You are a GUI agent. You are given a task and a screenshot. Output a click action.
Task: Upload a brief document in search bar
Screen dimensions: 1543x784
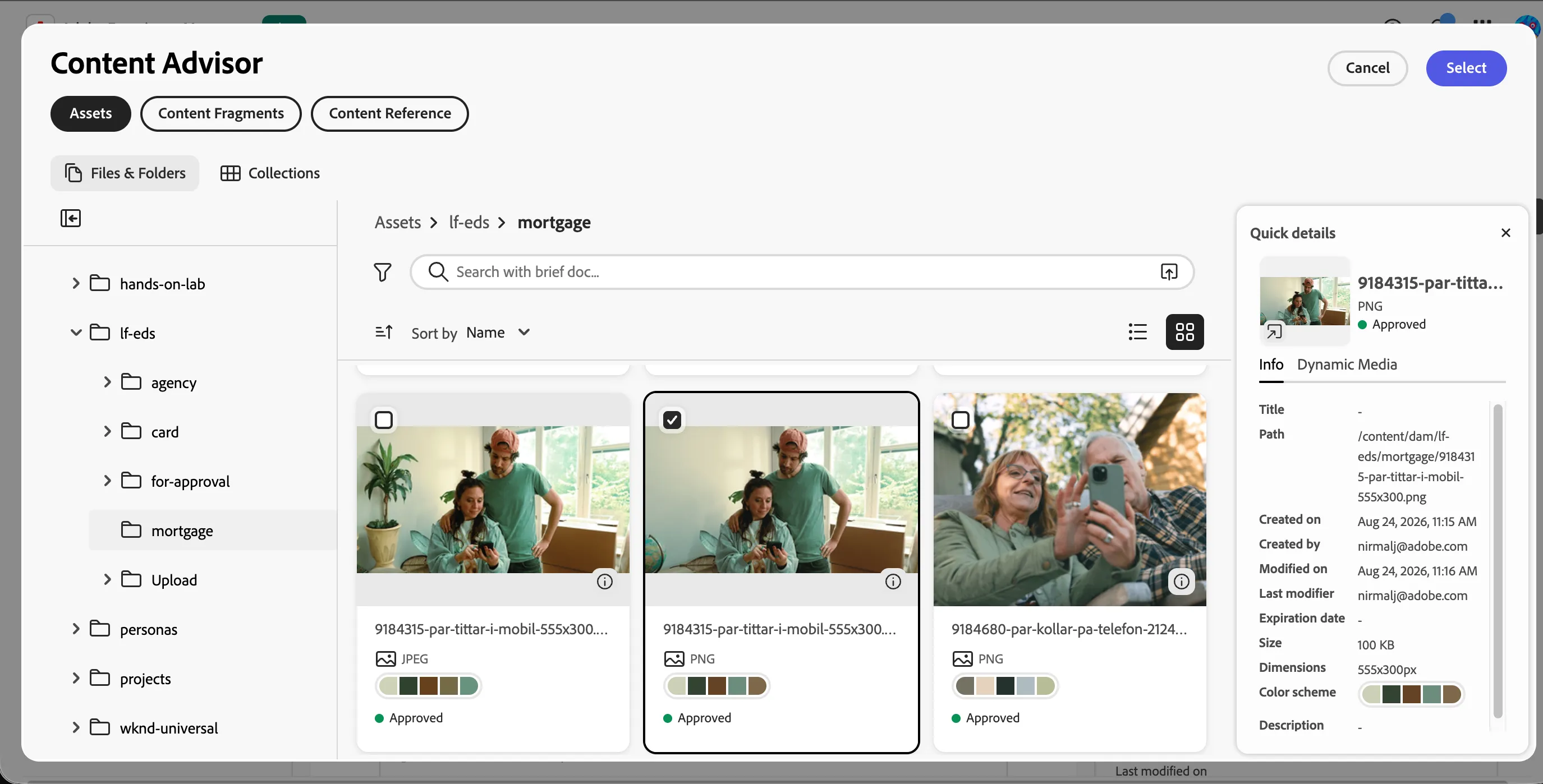[x=1169, y=271]
